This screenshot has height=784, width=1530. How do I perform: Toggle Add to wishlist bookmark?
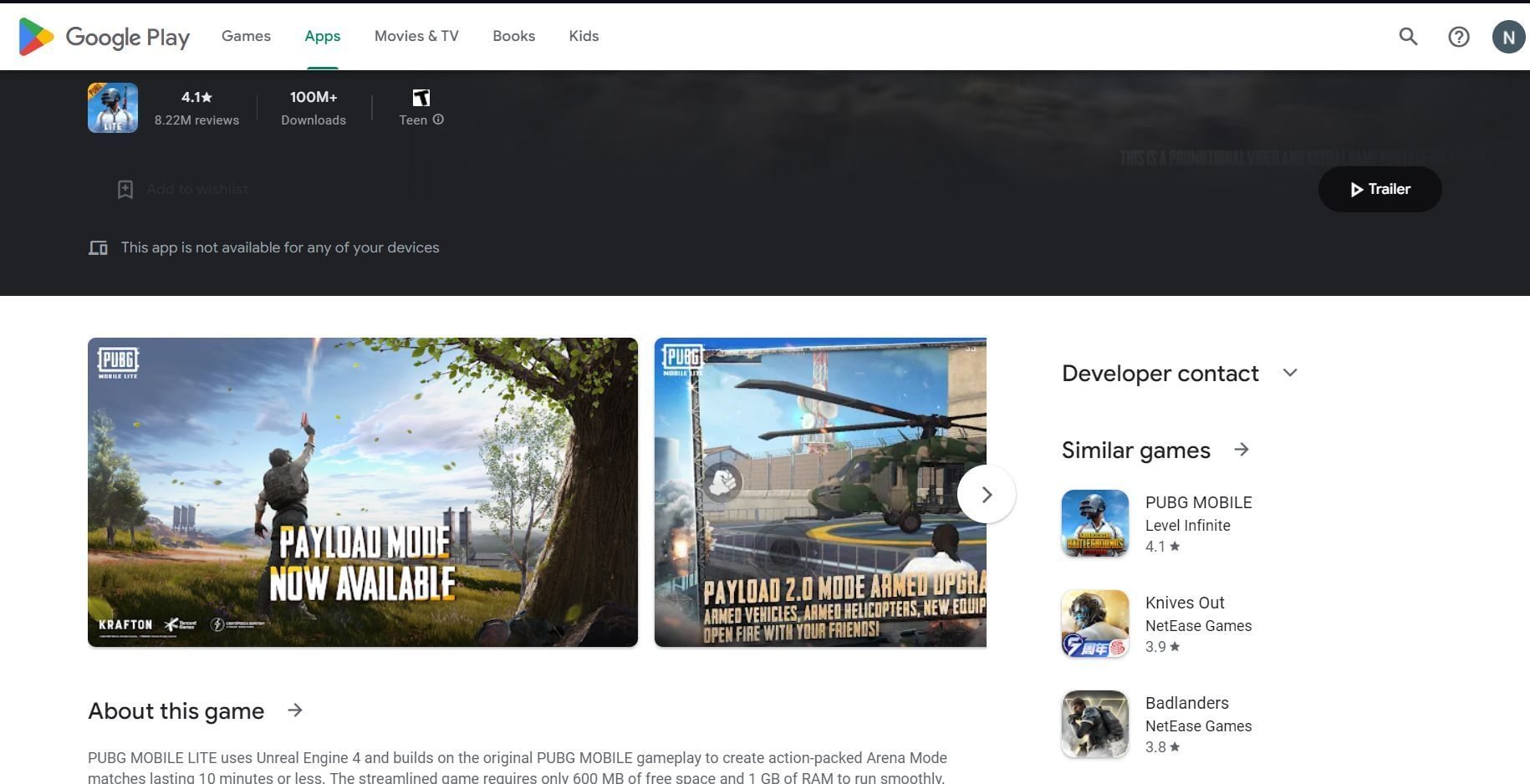[125, 190]
